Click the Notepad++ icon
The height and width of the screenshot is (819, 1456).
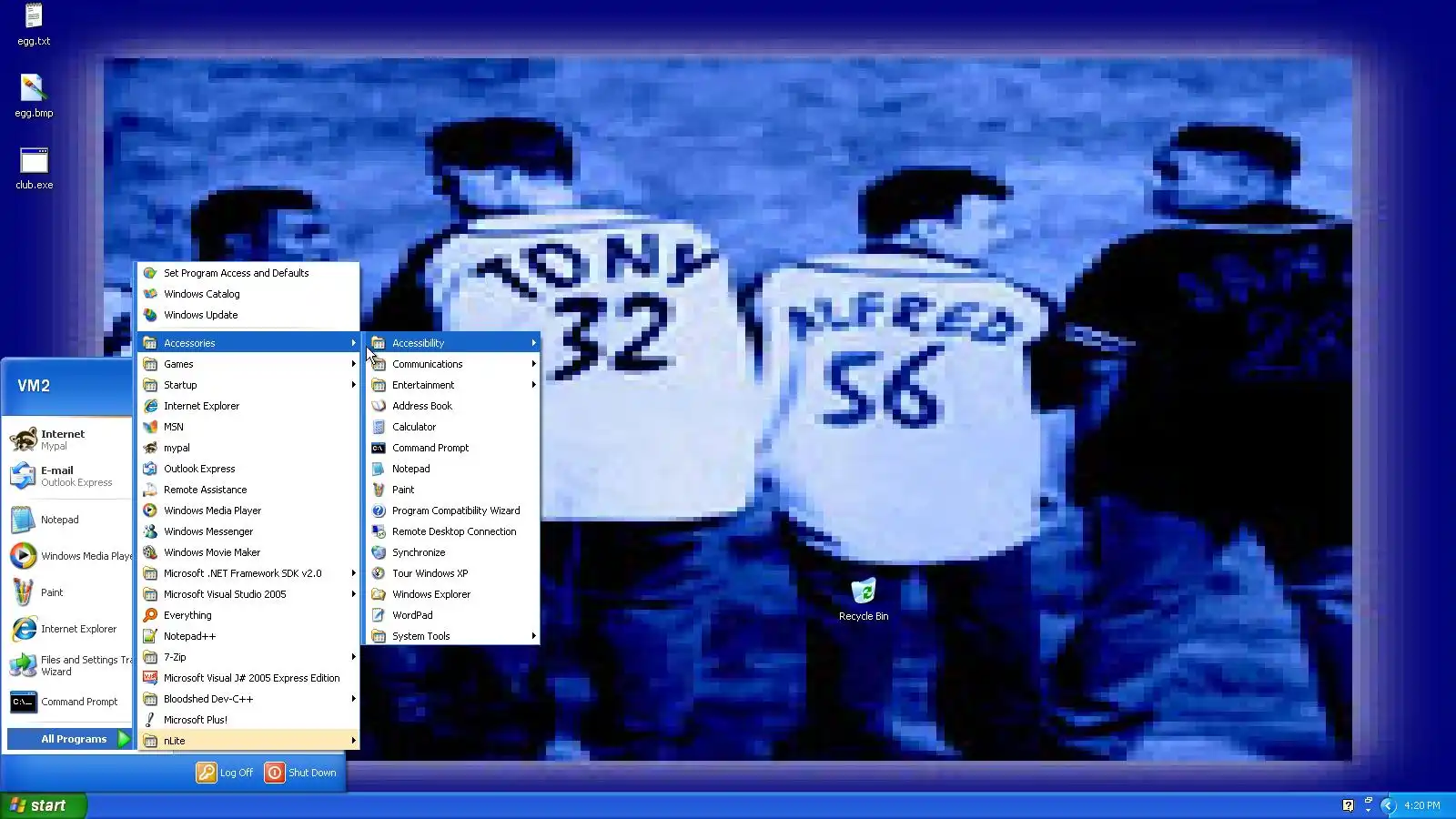pyautogui.click(x=150, y=636)
